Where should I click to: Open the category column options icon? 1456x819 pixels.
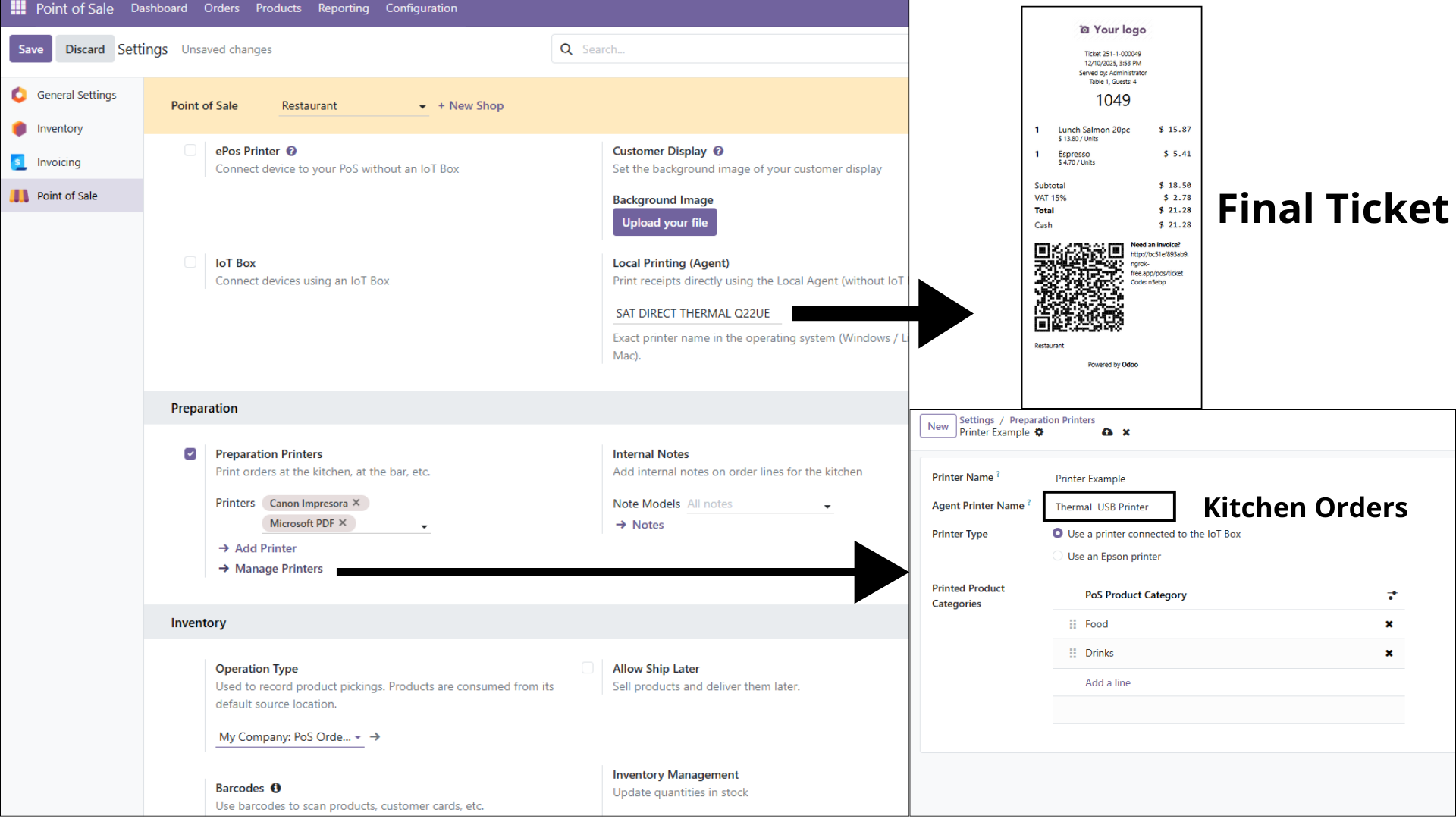click(1392, 595)
